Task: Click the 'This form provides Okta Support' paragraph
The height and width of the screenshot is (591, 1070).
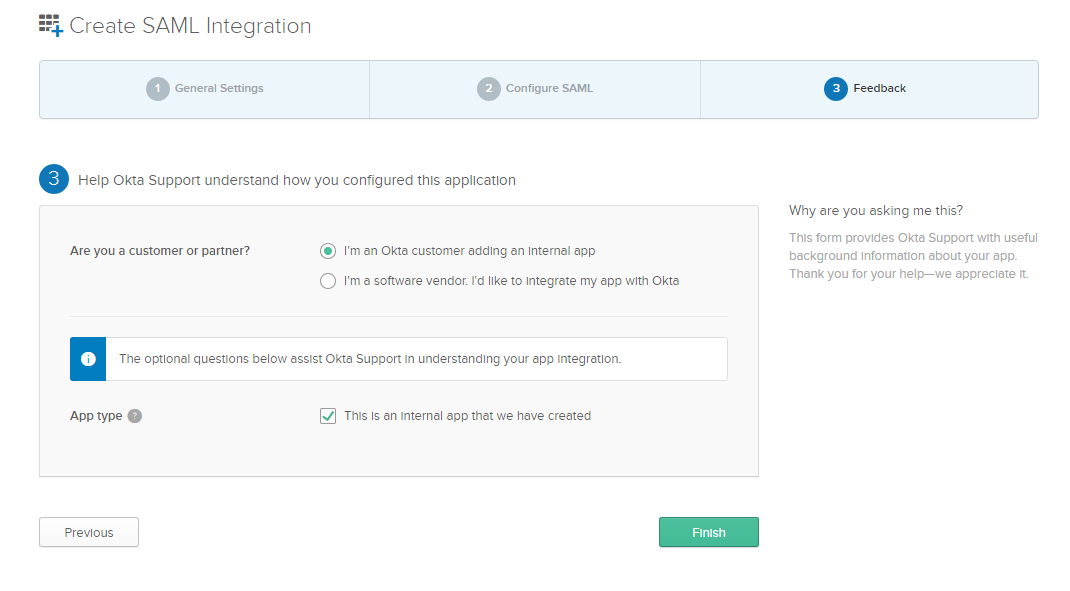Action: coord(913,256)
